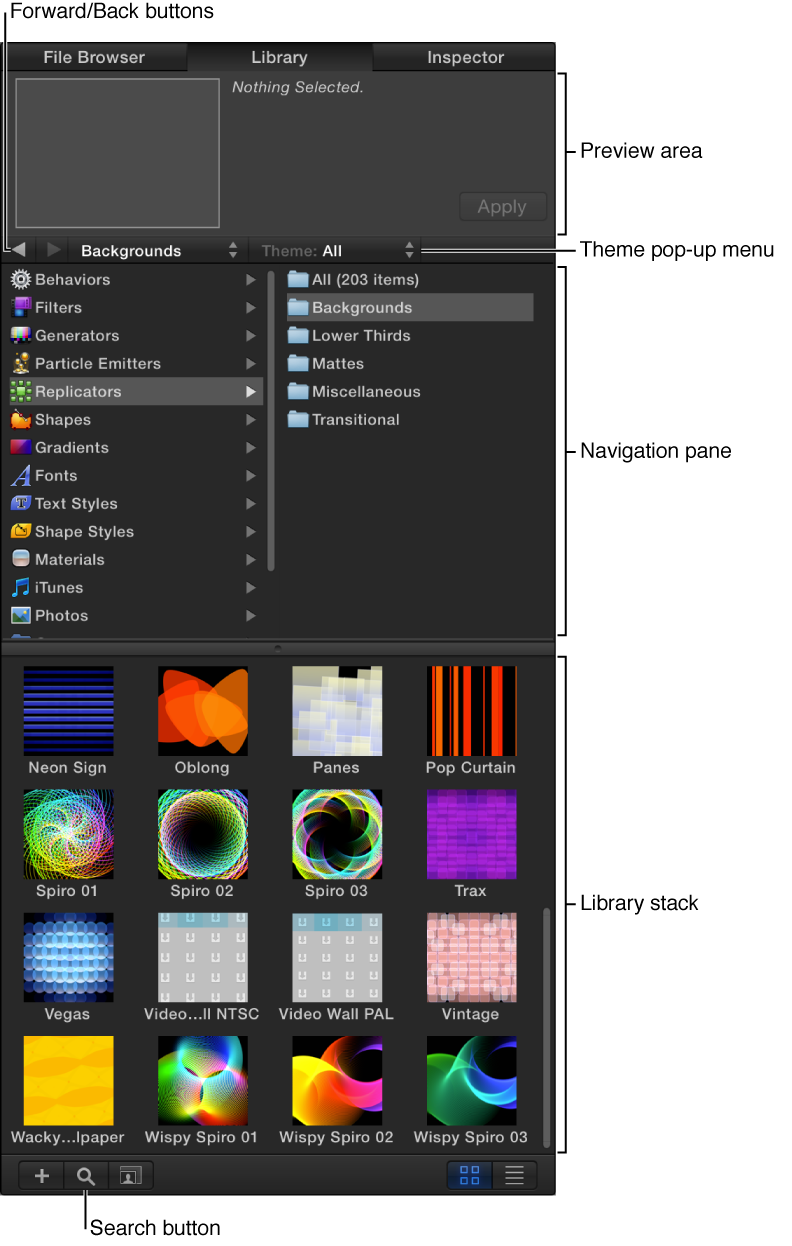Select the Trax thumbnail
Screen dimensions: 792x1246
(471, 834)
